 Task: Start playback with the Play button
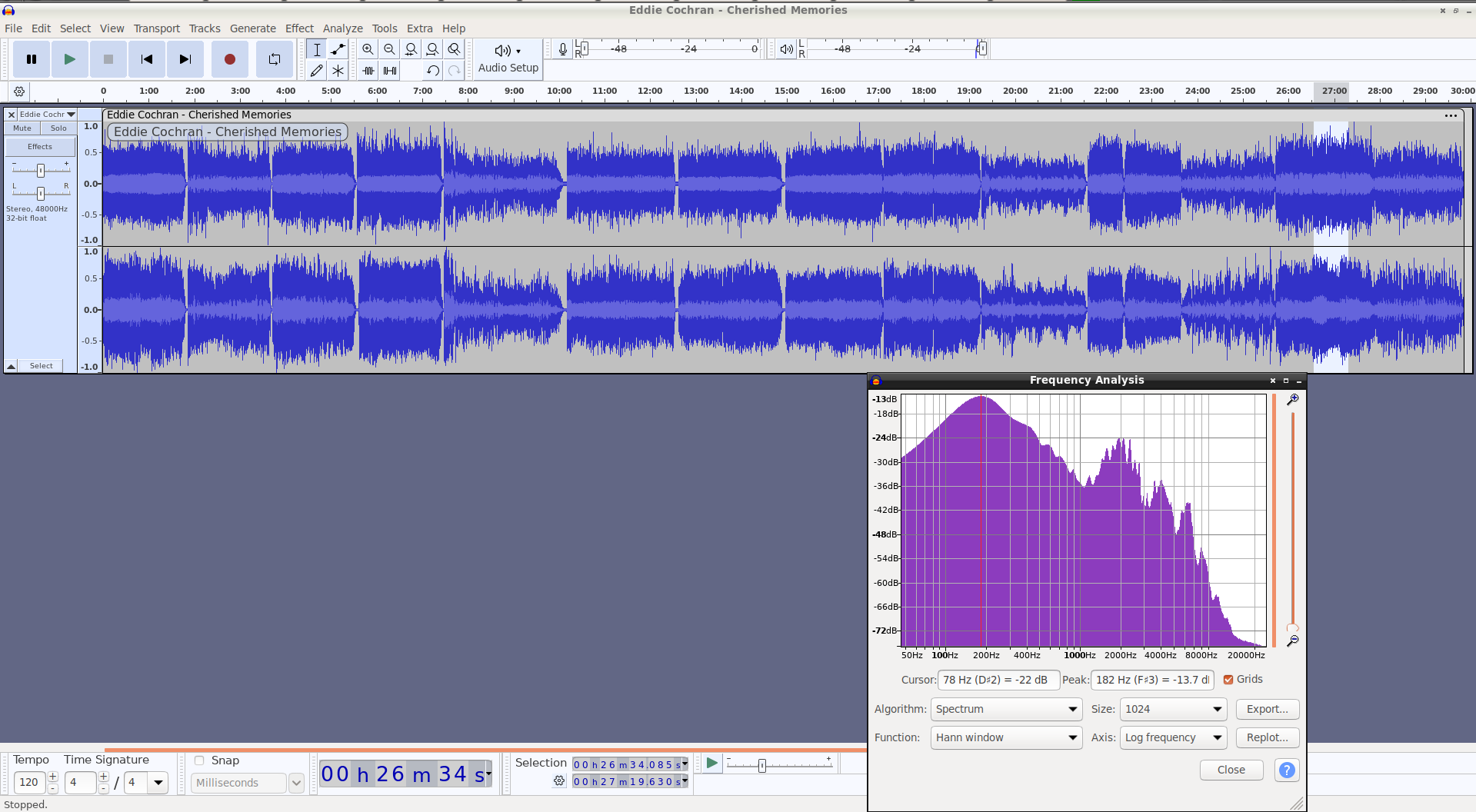(70, 59)
